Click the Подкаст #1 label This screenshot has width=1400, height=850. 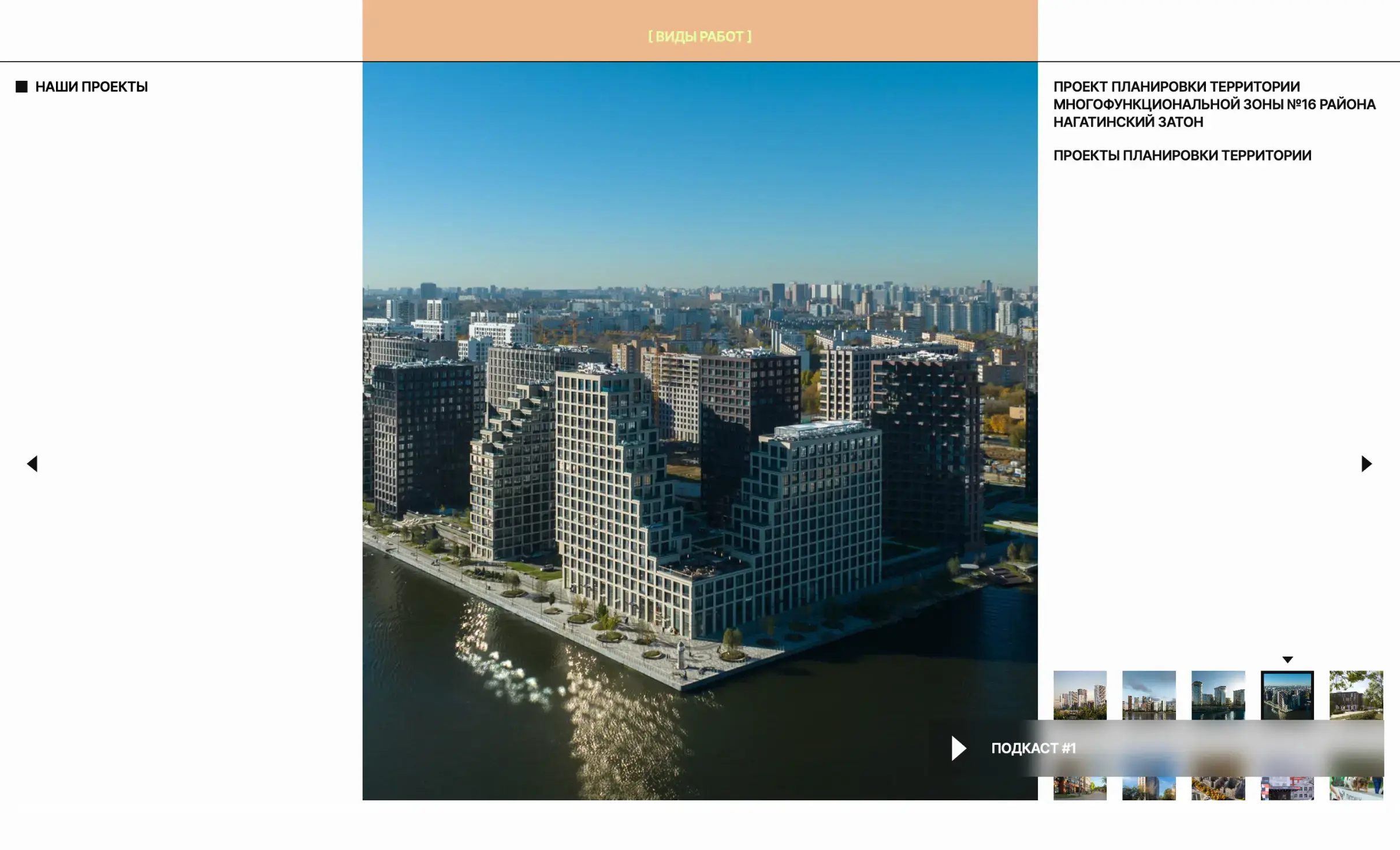(x=1033, y=748)
